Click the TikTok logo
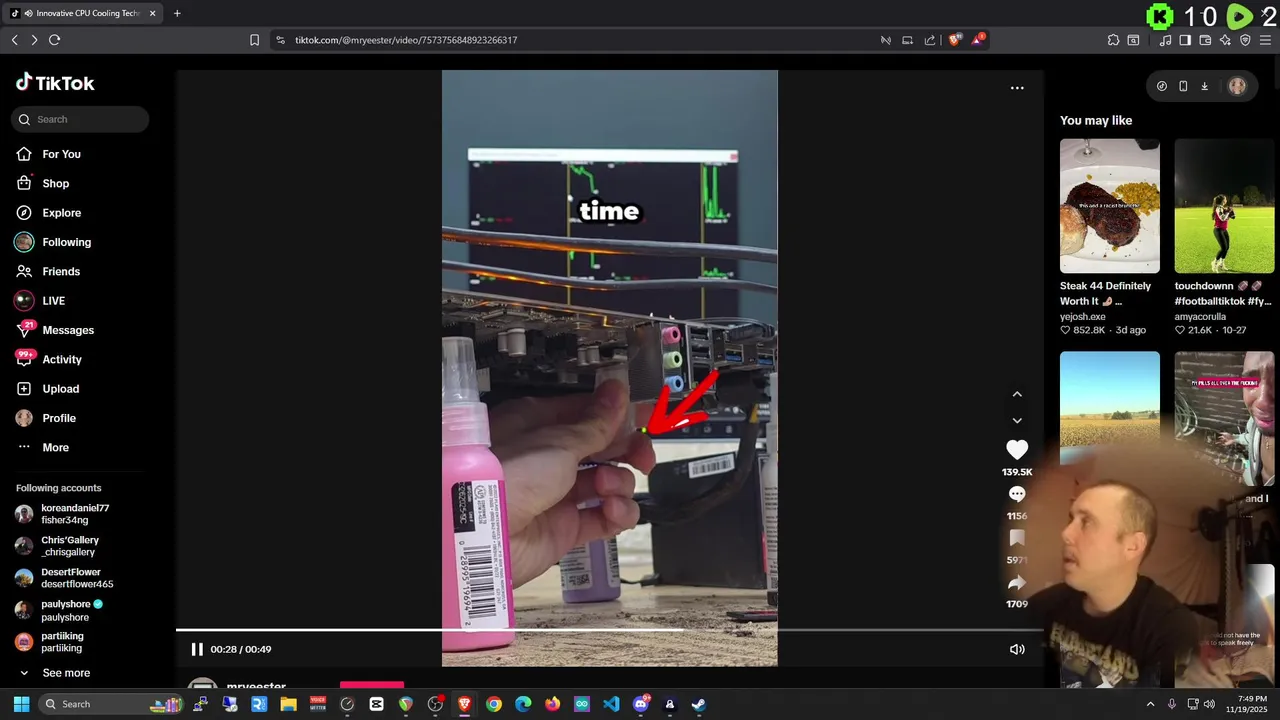 (x=55, y=83)
